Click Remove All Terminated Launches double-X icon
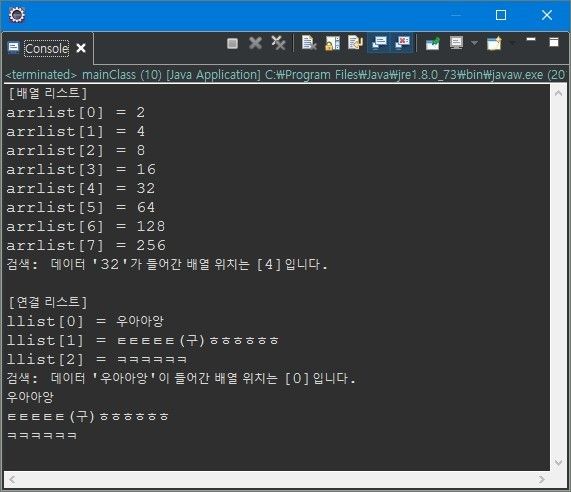This screenshot has width=571, height=492. click(x=279, y=43)
